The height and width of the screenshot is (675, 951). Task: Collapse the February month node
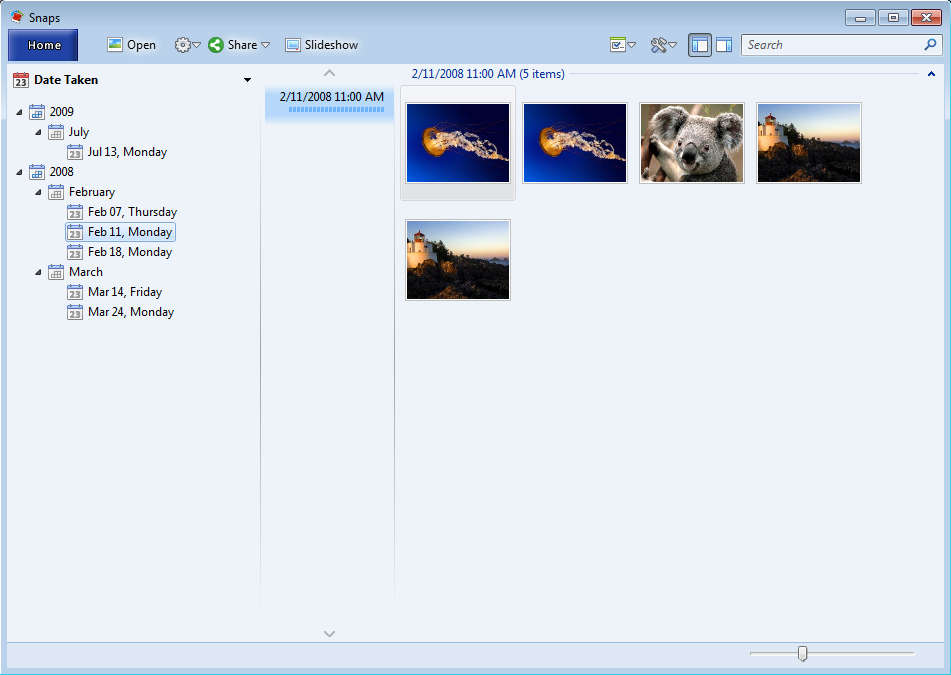(38, 192)
